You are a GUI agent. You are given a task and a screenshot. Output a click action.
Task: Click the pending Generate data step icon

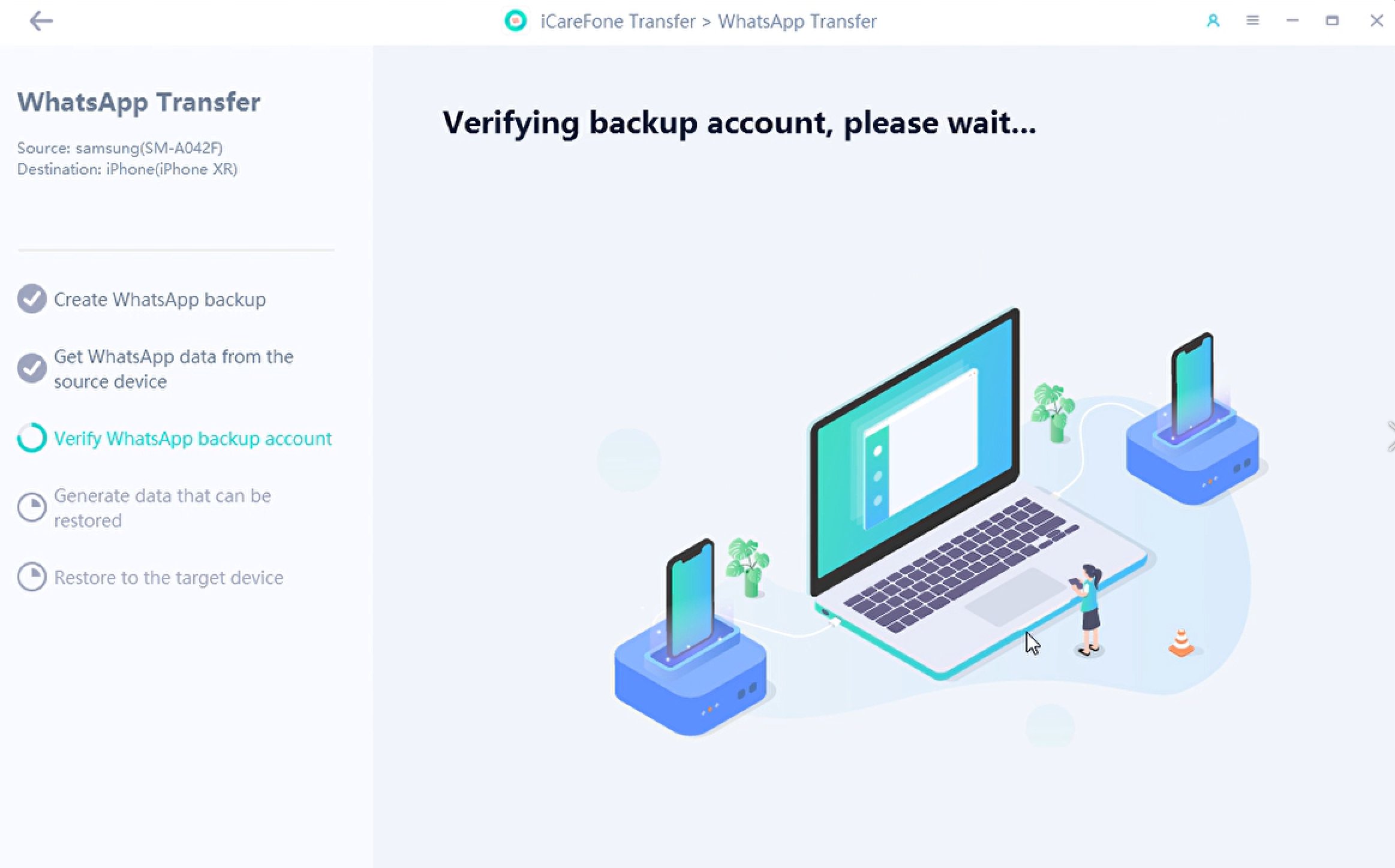[32, 508]
